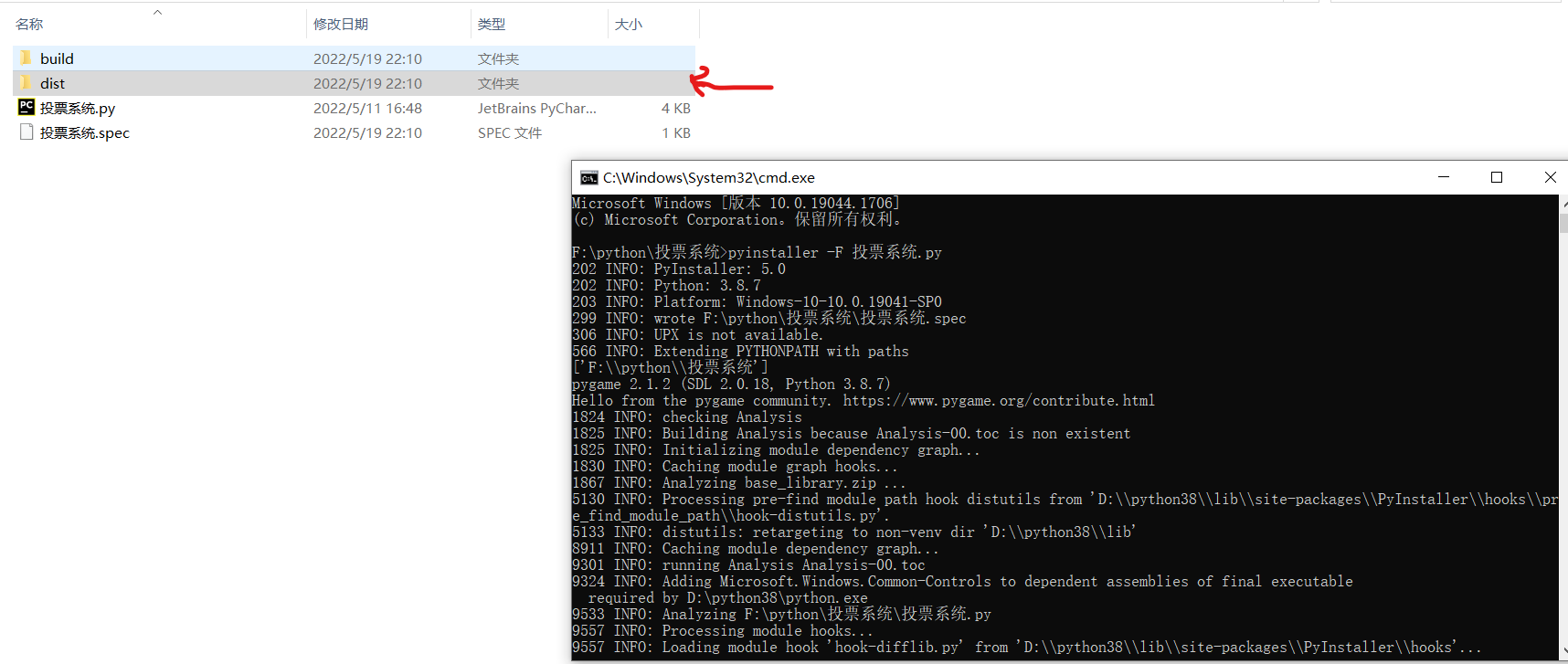Sort files by 类型 column header

click(492, 25)
